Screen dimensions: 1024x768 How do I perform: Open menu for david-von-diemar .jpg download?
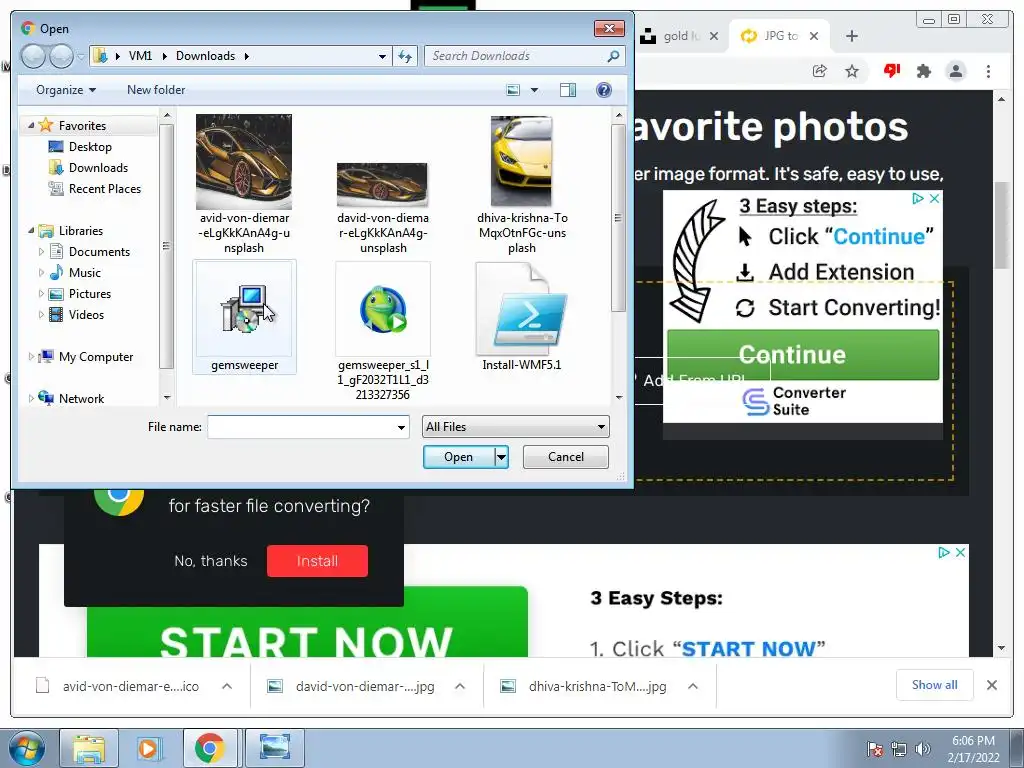pyautogui.click(x=460, y=686)
